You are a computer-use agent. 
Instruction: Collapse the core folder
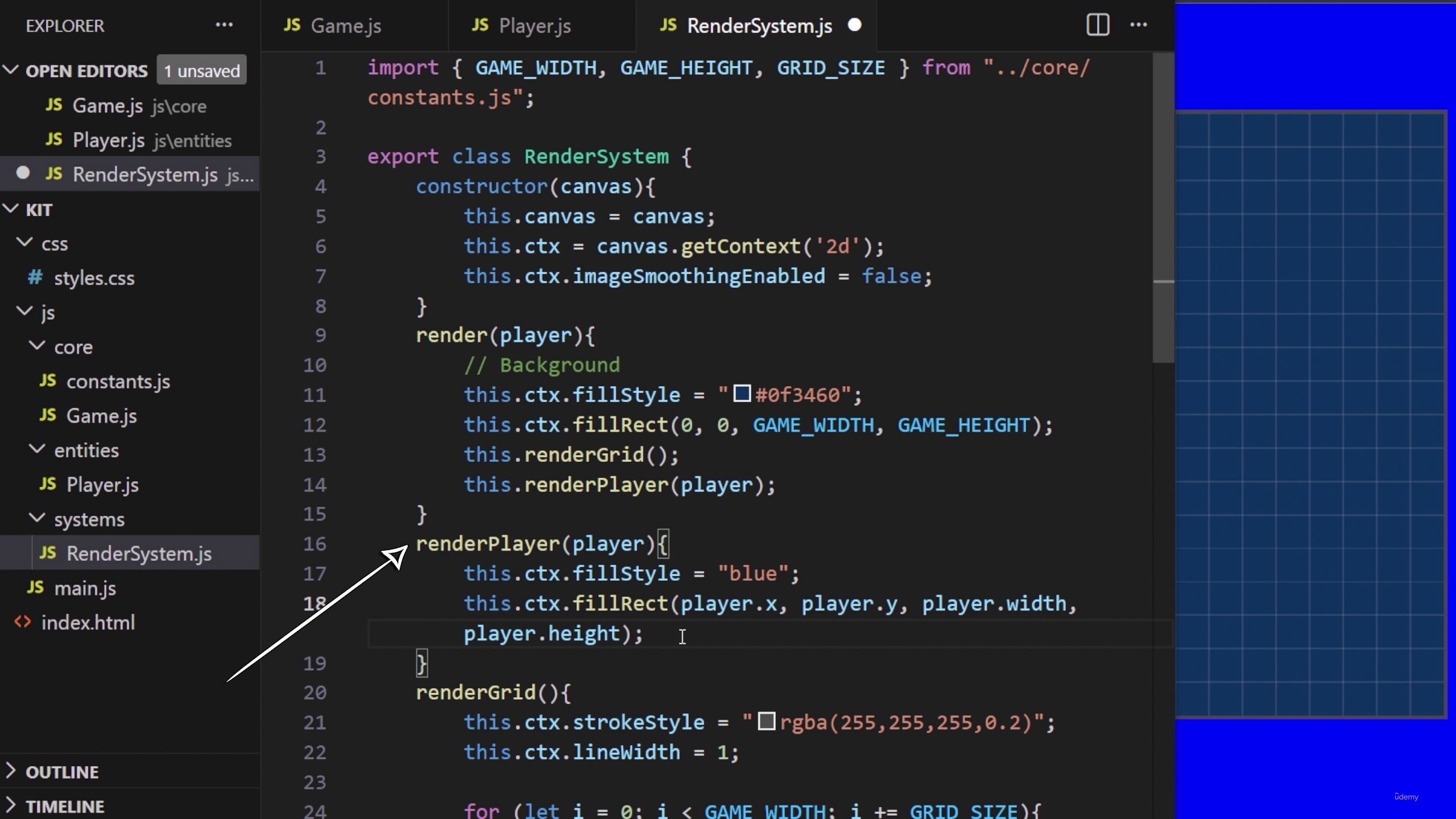pos(37,346)
